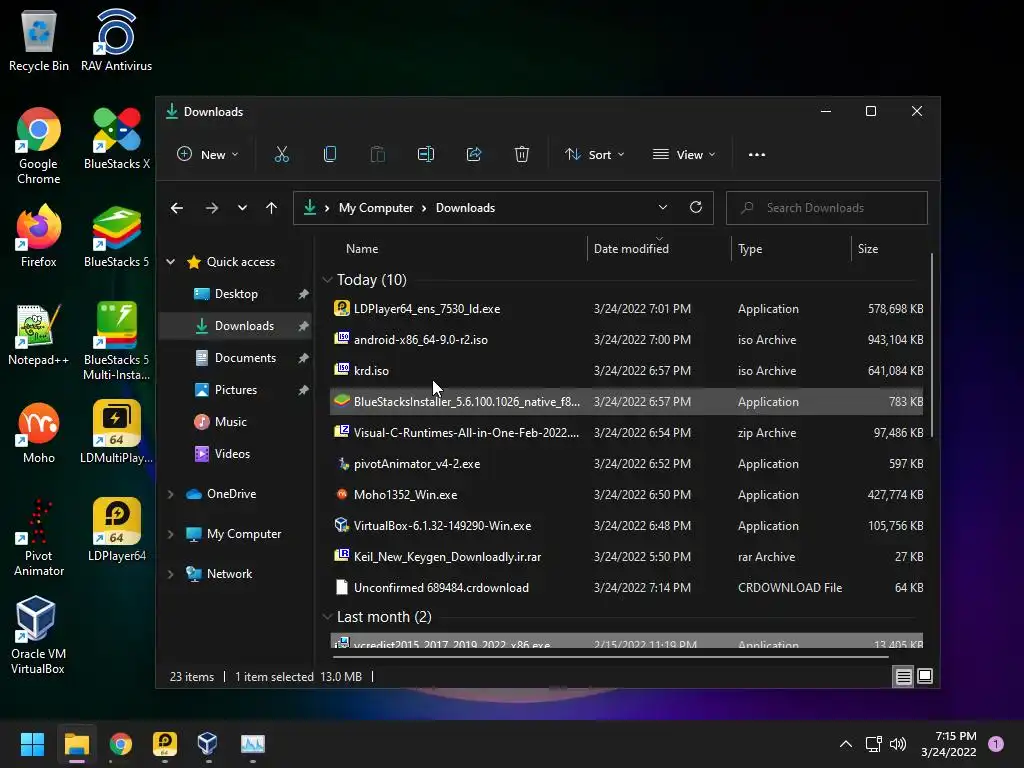Select Pivot Animator desktop shortcut

(39, 537)
